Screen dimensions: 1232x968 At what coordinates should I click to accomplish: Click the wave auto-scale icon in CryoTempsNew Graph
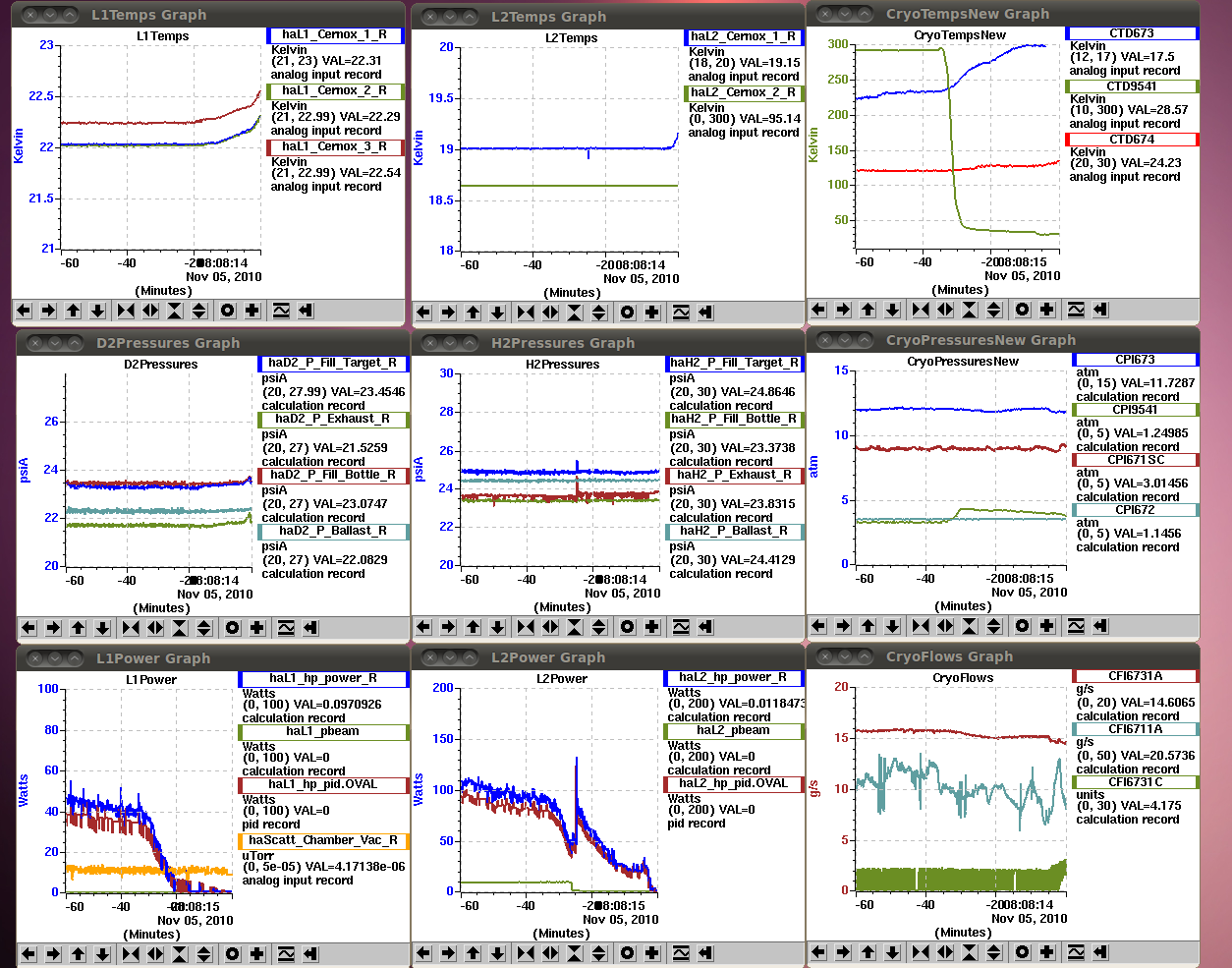click(x=1076, y=310)
